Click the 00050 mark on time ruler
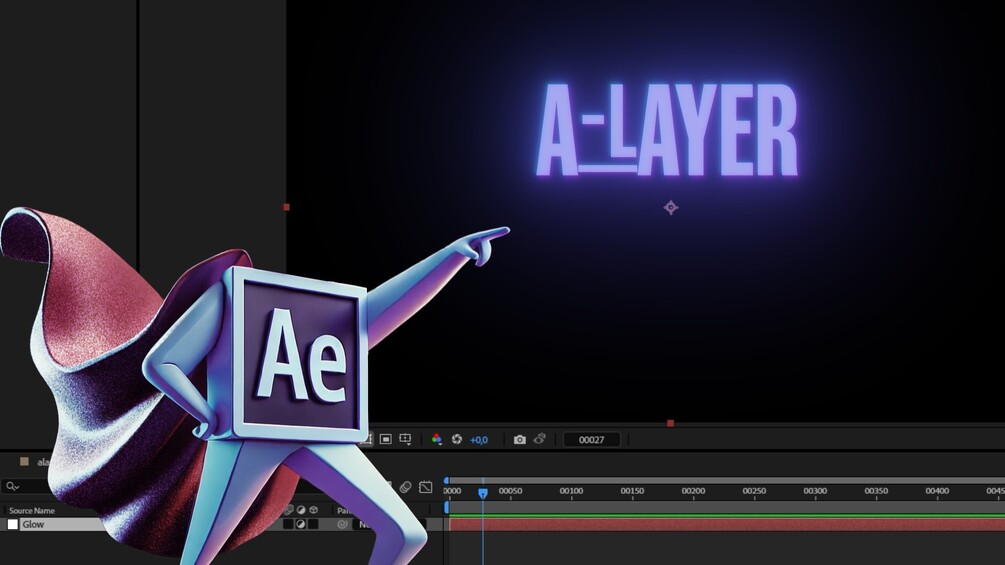Image resolution: width=1005 pixels, height=565 pixels. (510, 491)
